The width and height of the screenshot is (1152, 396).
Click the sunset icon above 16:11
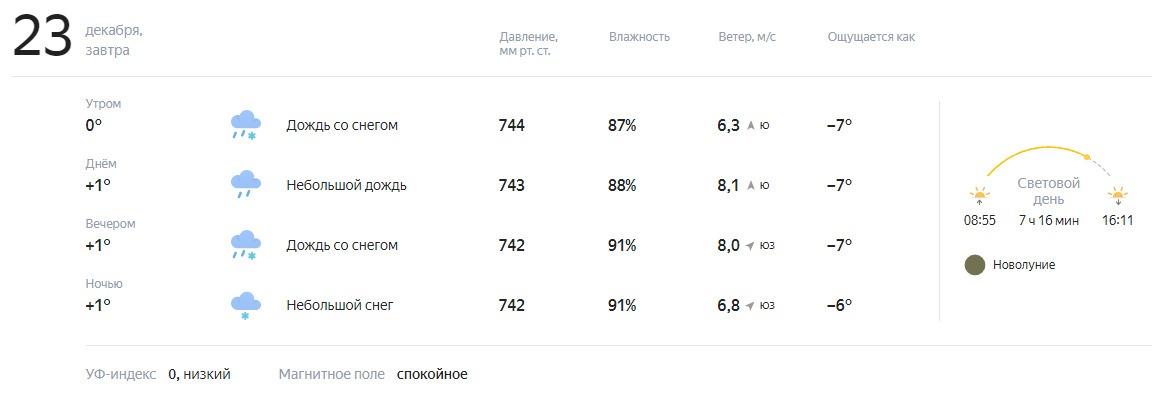click(x=1117, y=196)
